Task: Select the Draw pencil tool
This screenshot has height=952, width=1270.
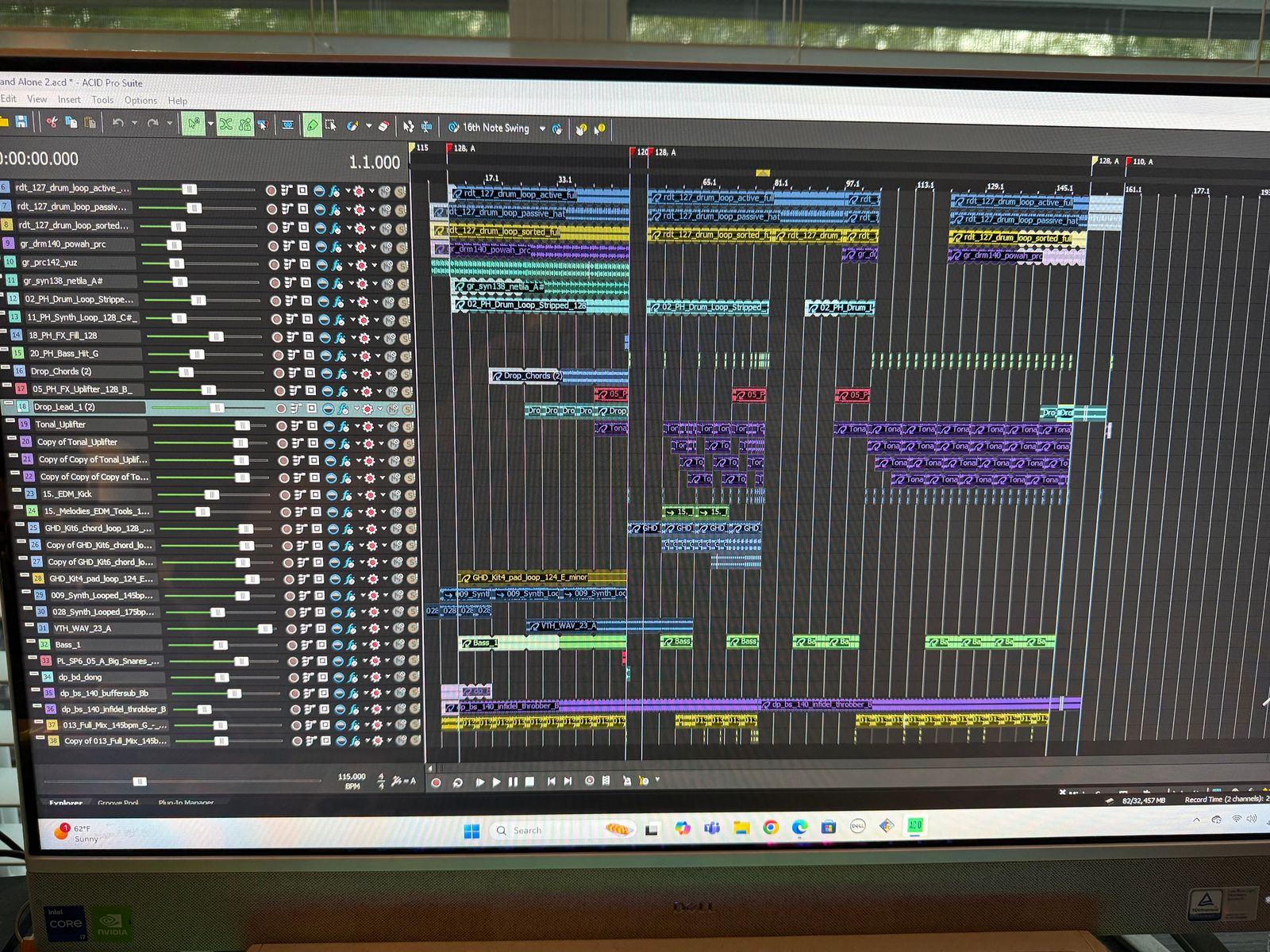Action: [x=312, y=125]
